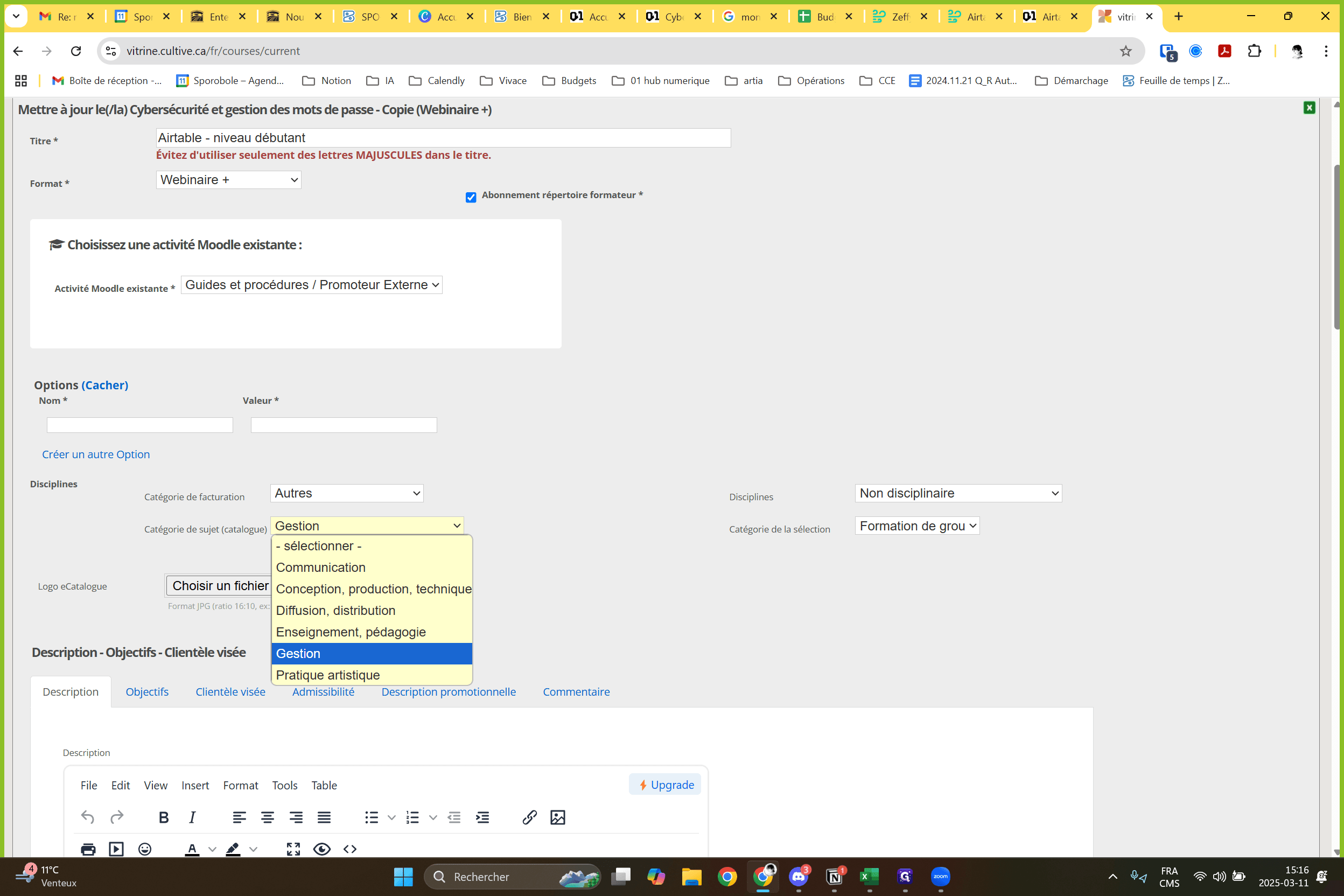Expand numbered list style options arrow

433,818
